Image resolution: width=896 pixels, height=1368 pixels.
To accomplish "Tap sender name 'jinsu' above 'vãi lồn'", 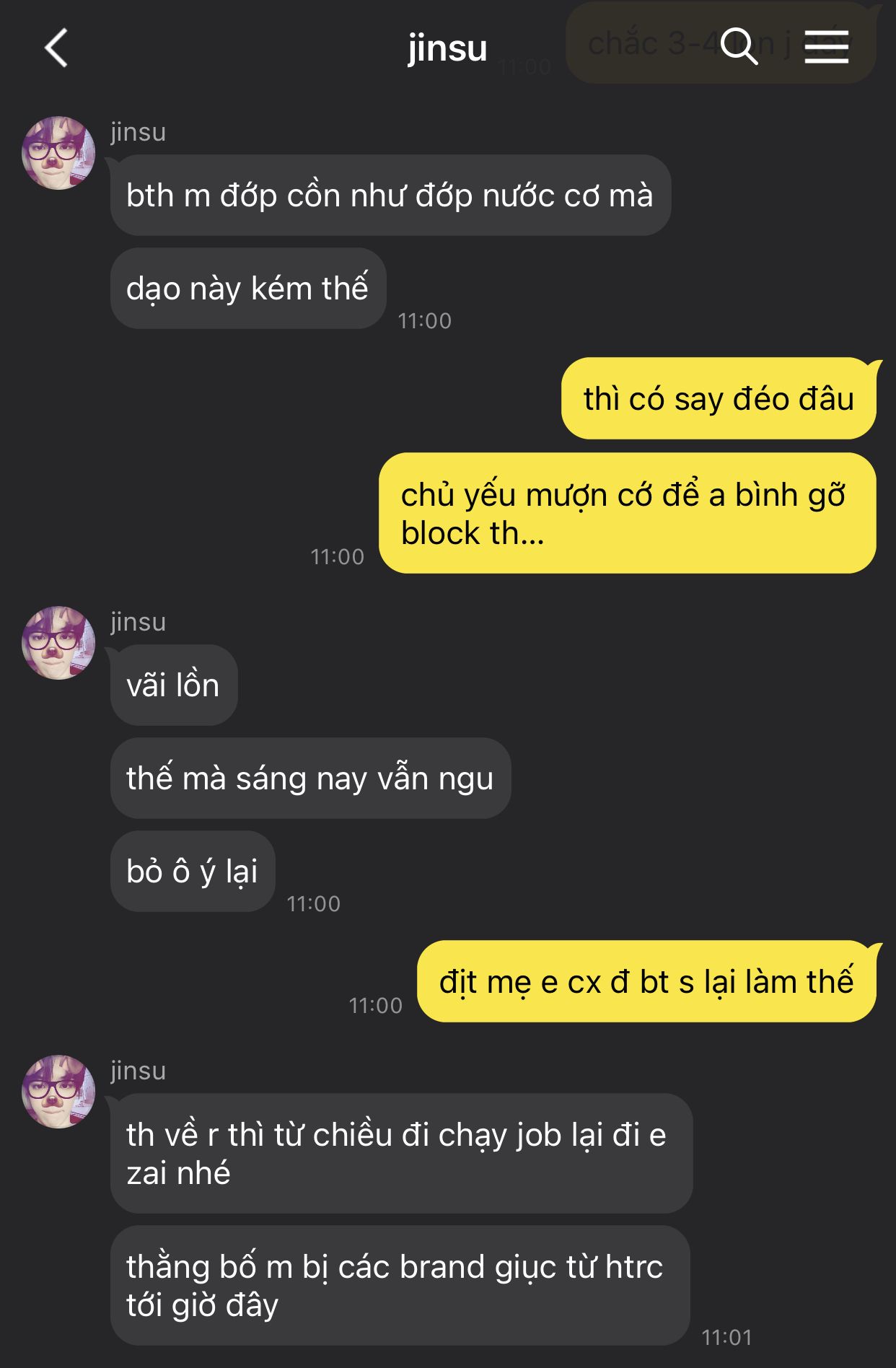I will pyautogui.click(x=139, y=622).
